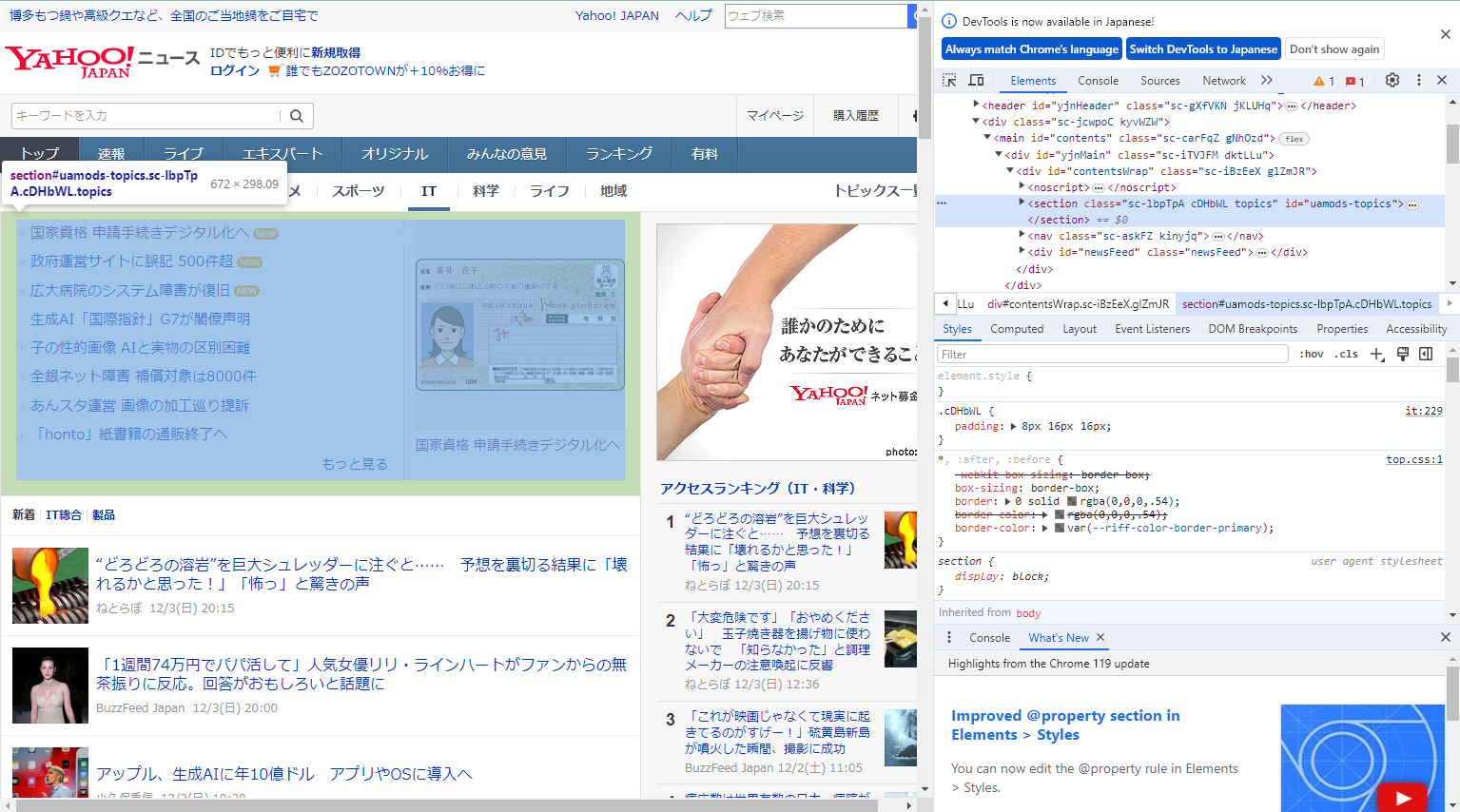
Task: Switch to the Network tab
Action: pos(1223,81)
